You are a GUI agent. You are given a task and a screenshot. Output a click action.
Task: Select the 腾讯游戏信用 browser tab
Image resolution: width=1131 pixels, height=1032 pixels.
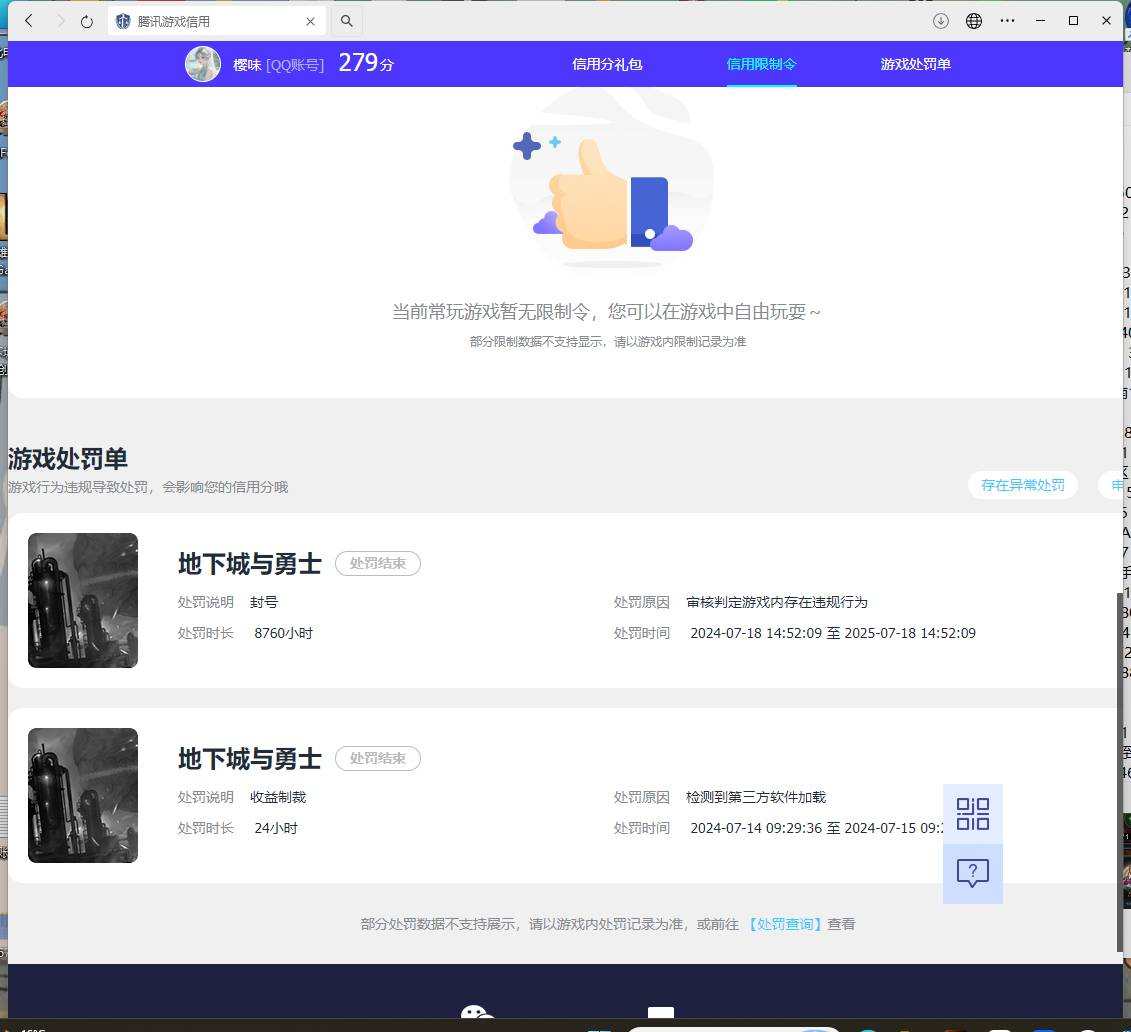click(x=216, y=21)
